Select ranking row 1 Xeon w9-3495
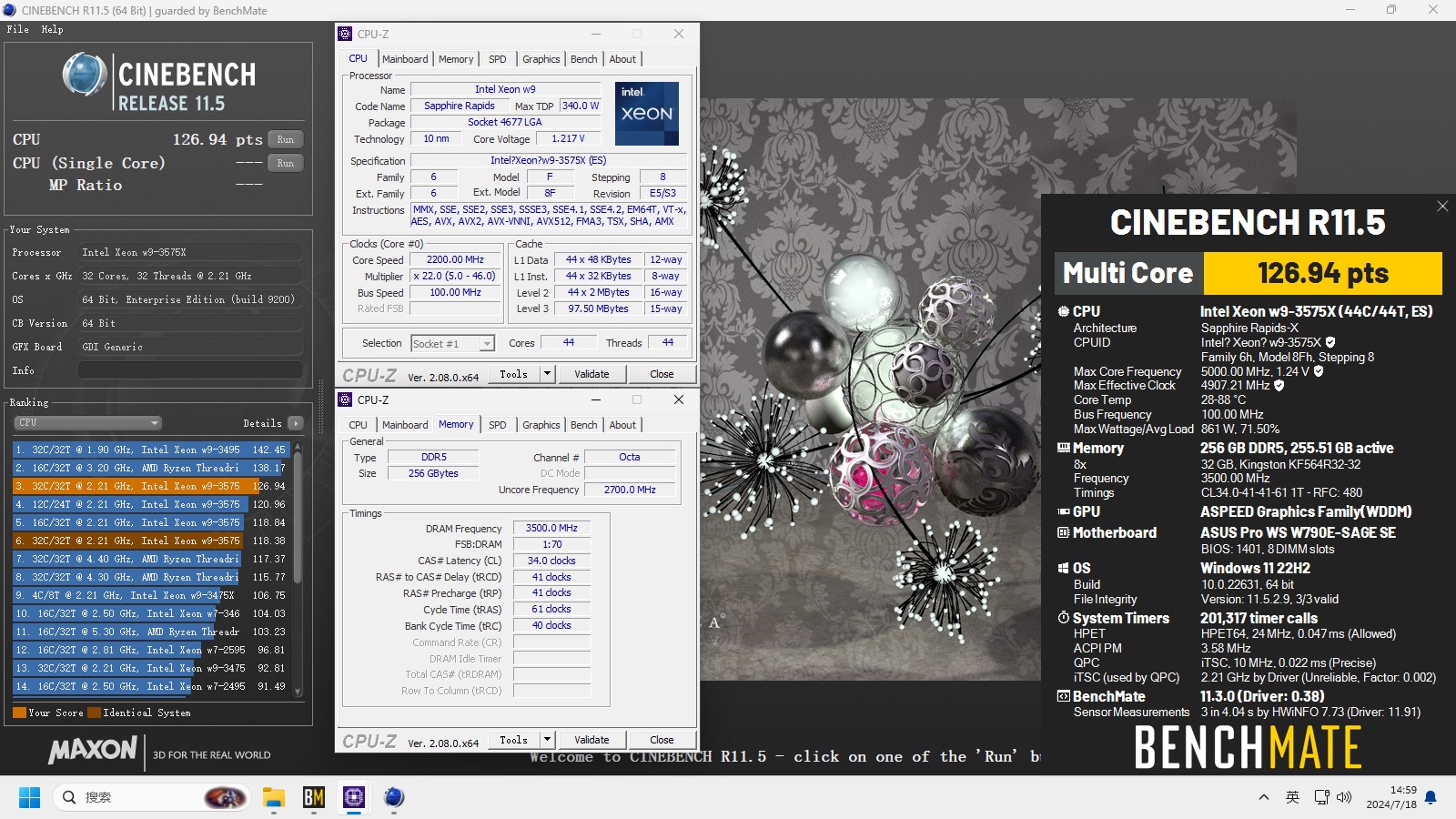The height and width of the screenshot is (819, 1456). coord(151,450)
